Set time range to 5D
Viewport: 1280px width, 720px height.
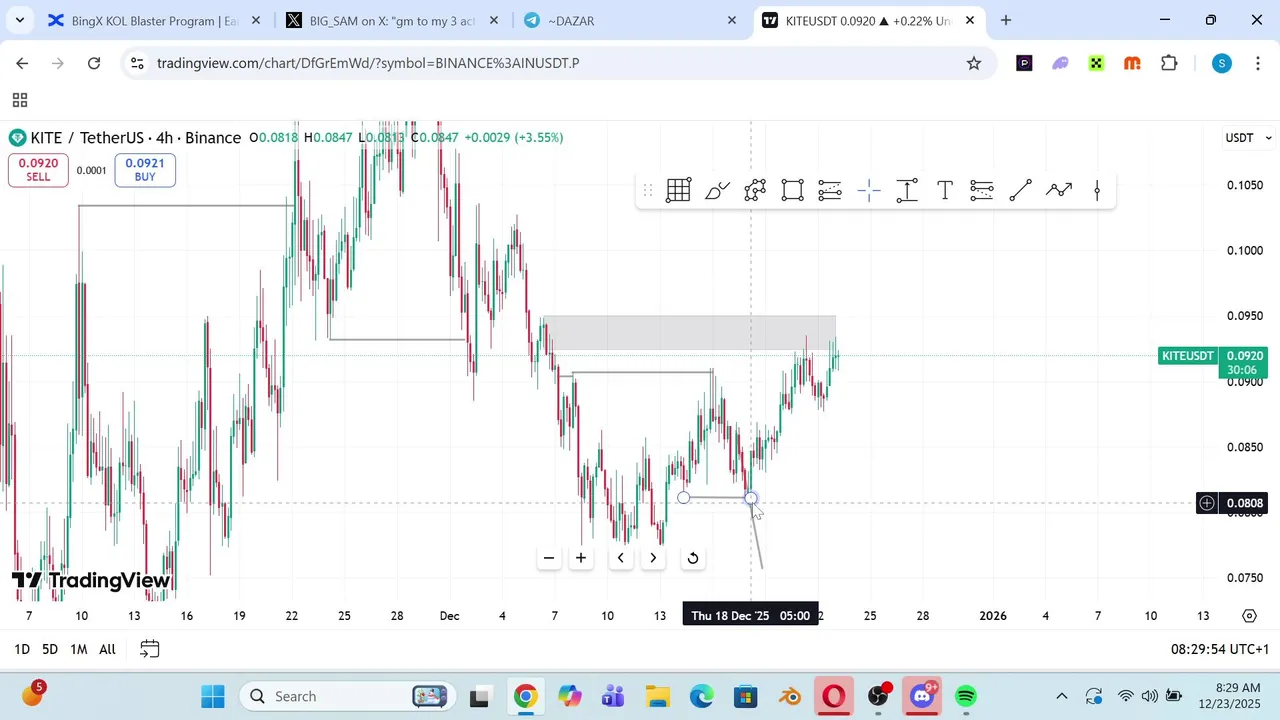(50, 649)
